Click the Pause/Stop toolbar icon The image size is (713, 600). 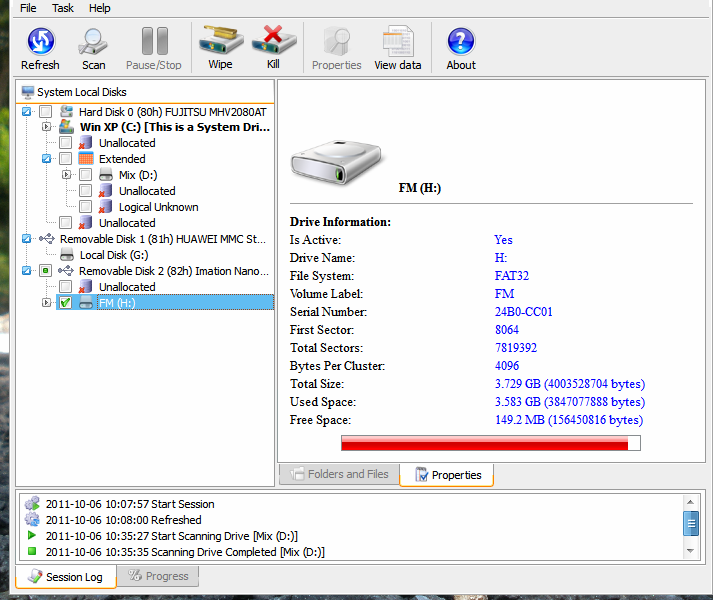click(x=154, y=41)
